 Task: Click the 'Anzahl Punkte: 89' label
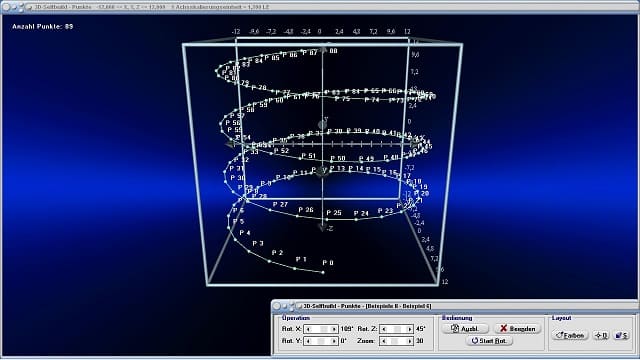42,27
